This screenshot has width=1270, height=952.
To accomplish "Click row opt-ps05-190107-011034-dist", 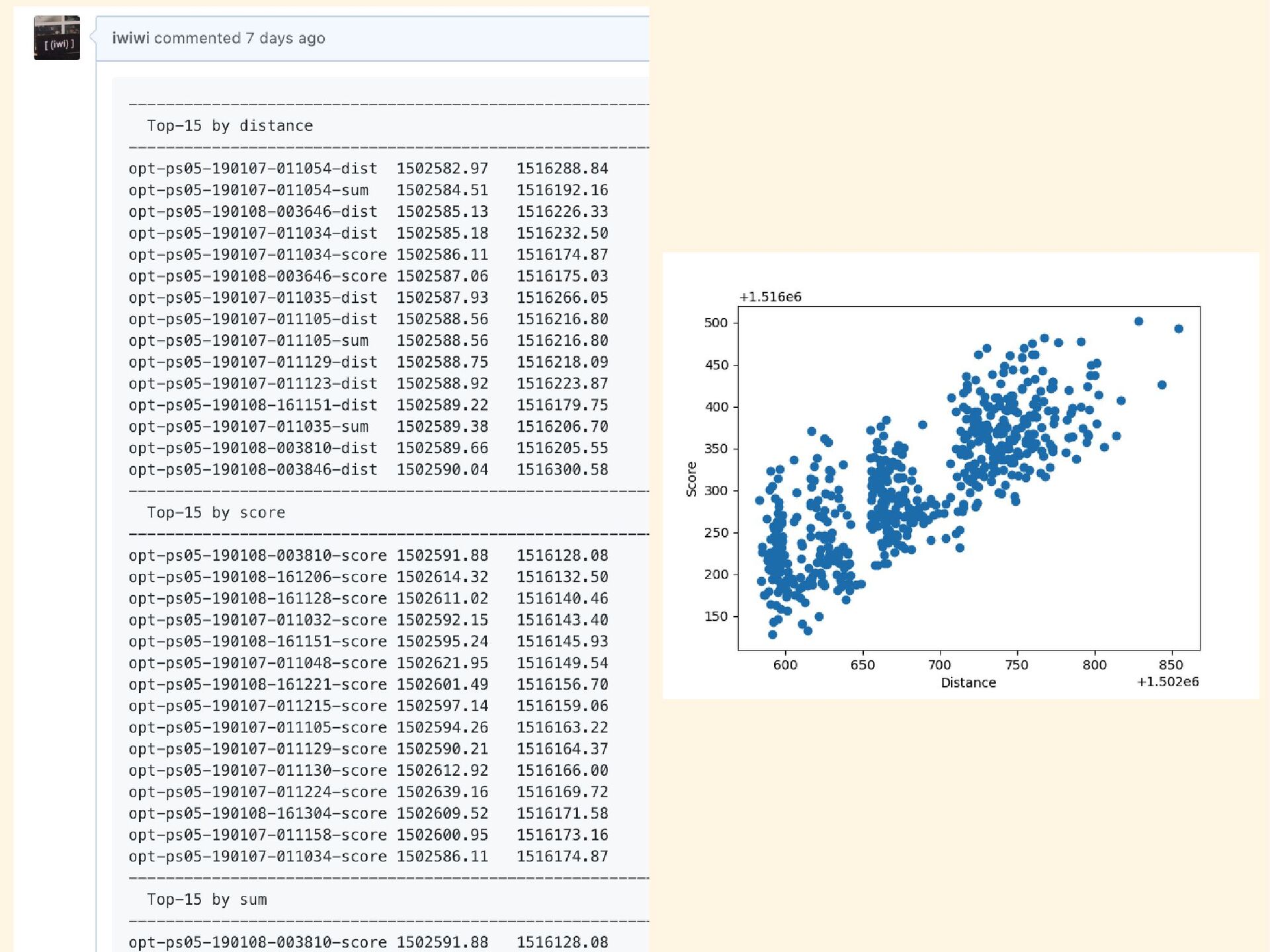I will (368, 233).
